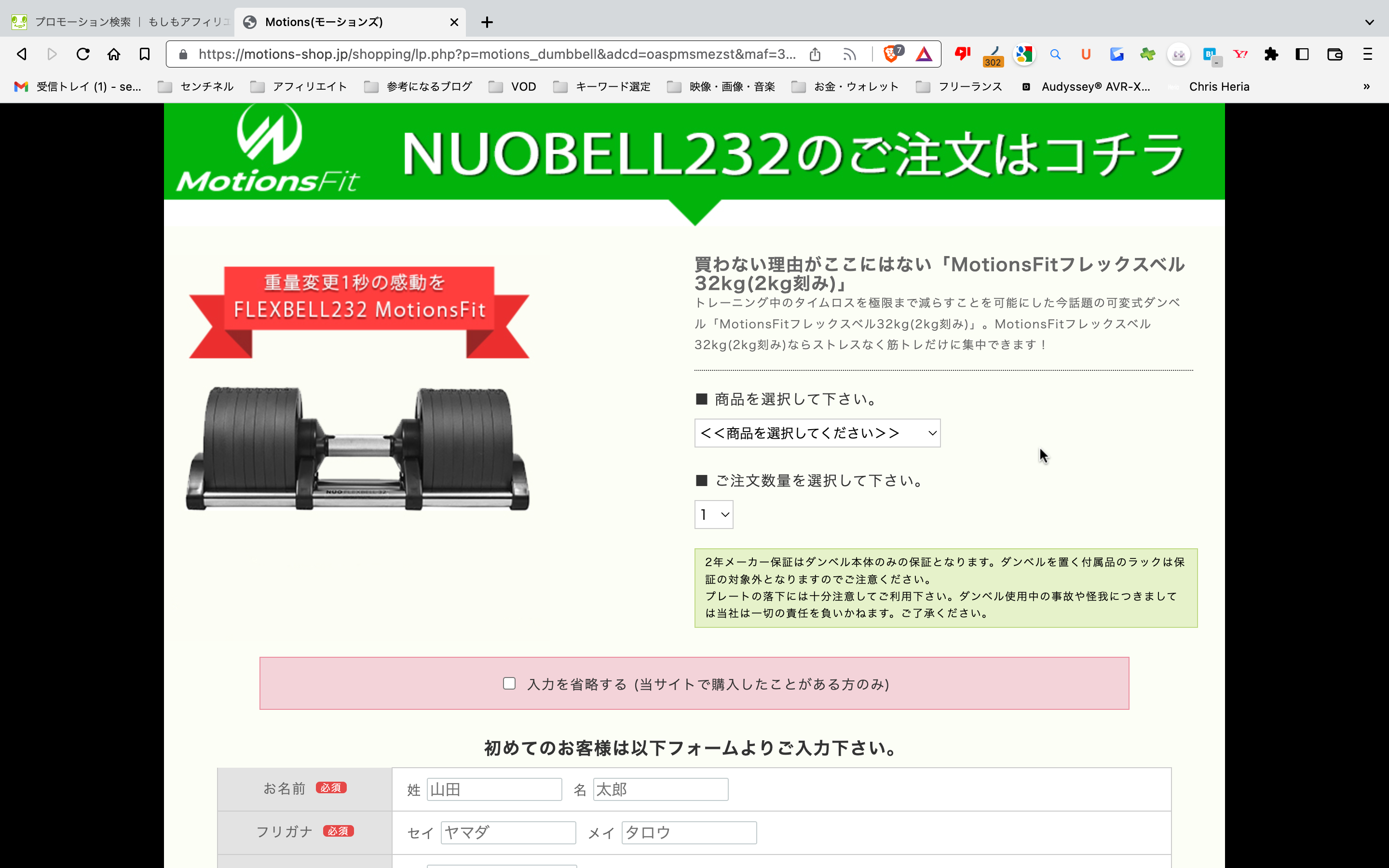Open the Chris Heria bookmark

[x=1209, y=87]
